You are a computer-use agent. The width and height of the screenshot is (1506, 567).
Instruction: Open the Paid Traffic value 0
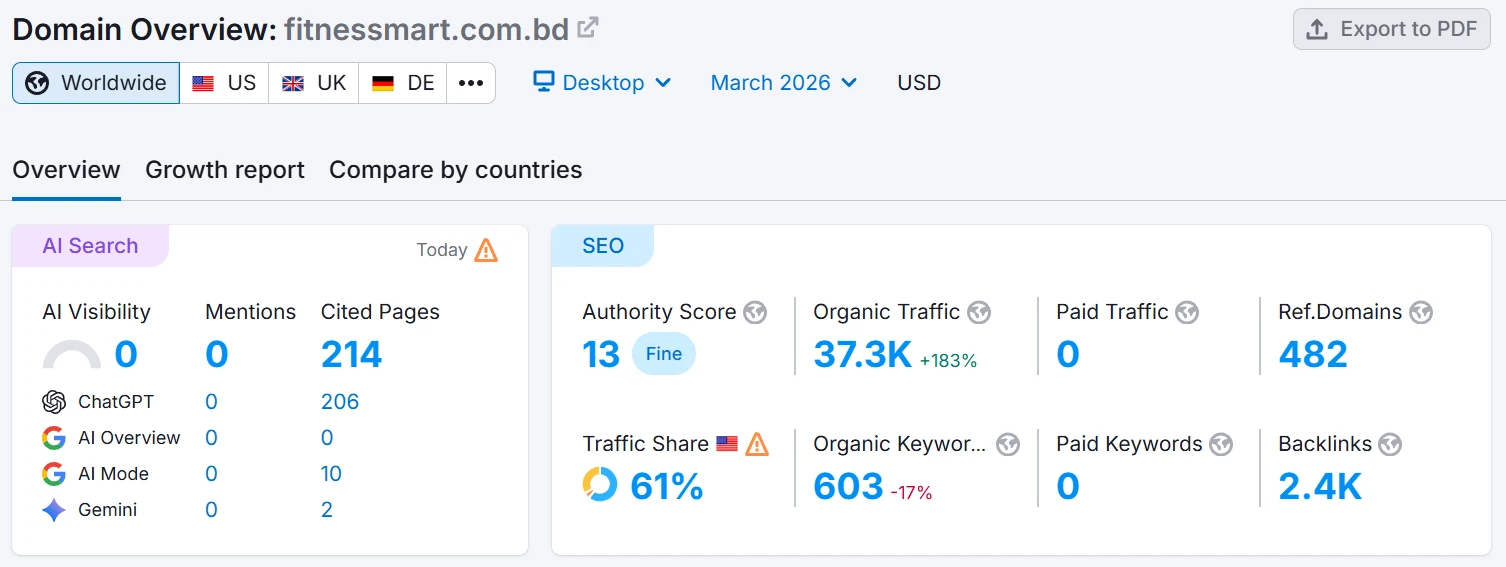(1068, 355)
